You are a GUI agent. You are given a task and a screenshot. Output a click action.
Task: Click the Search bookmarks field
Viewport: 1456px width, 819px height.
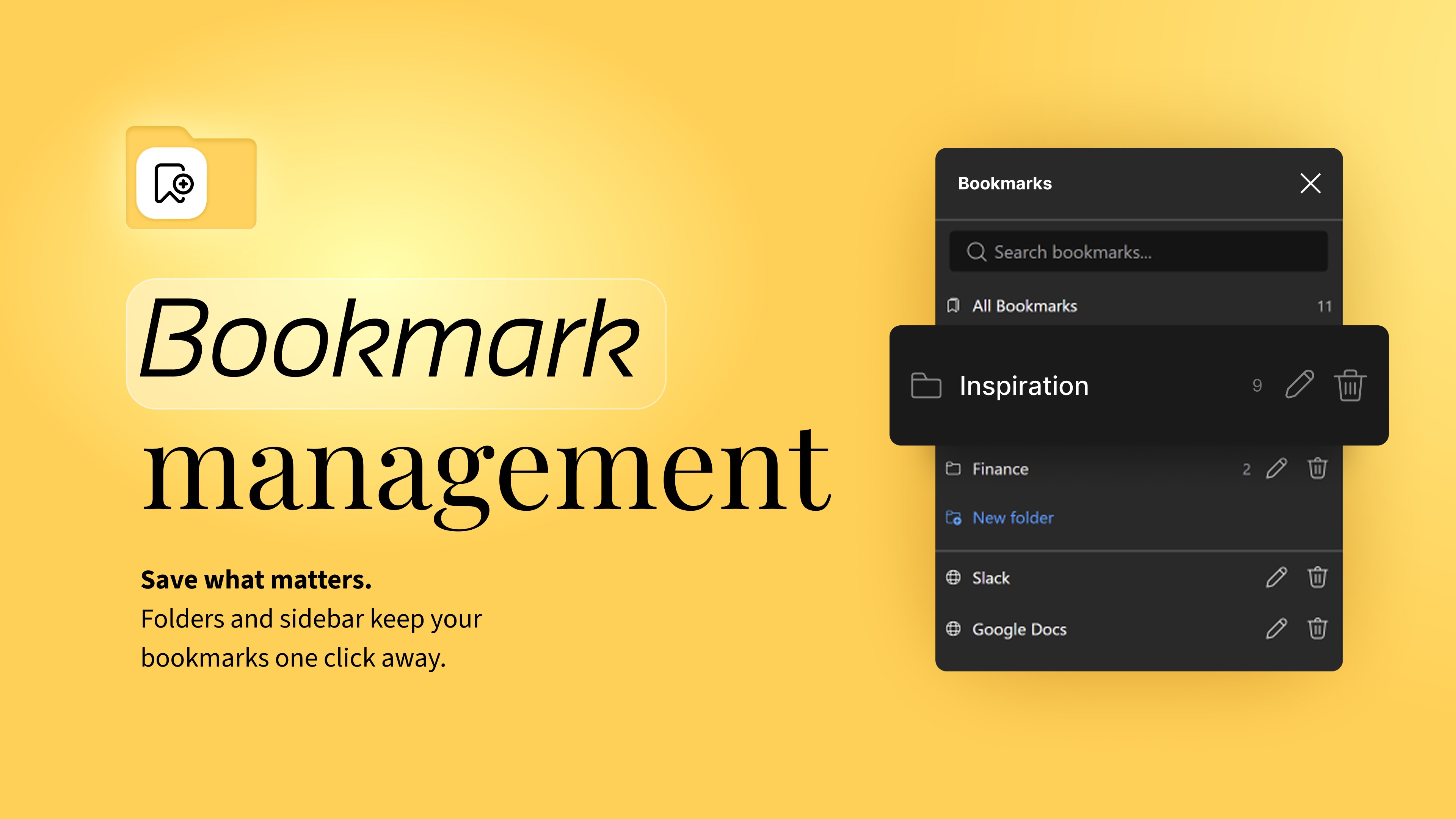pos(1138,251)
